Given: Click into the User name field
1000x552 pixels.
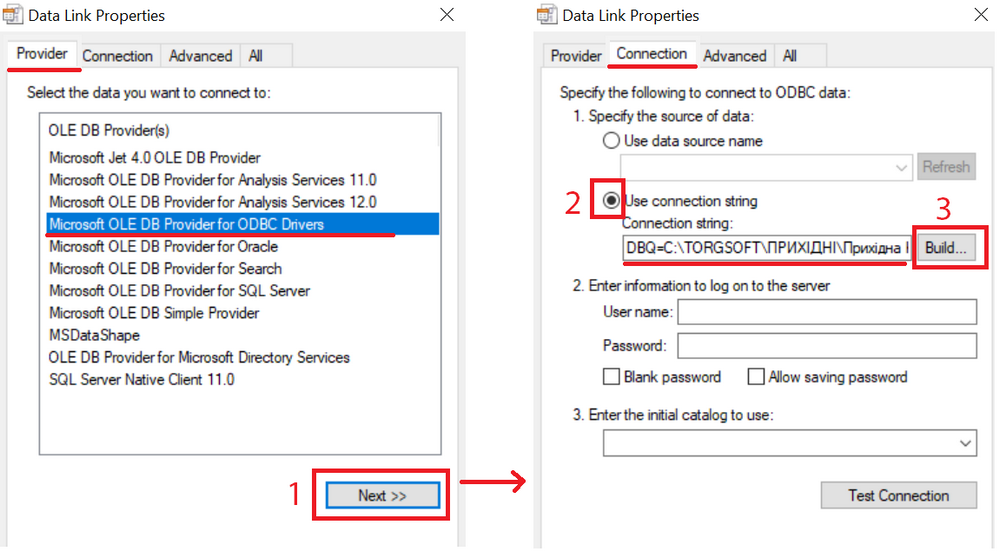Looking at the screenshot, I should [826, 312].
